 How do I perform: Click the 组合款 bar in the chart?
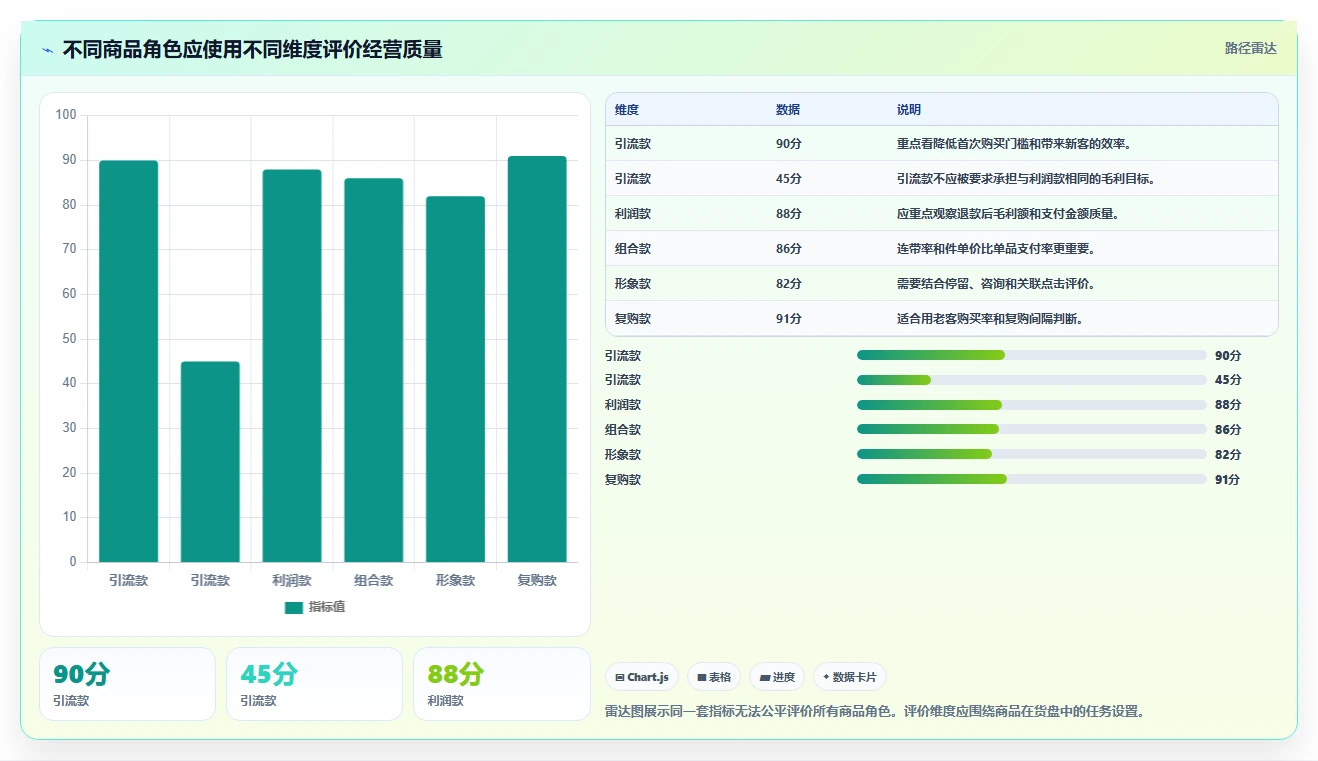pyautogui.click(x=374, y=370)
